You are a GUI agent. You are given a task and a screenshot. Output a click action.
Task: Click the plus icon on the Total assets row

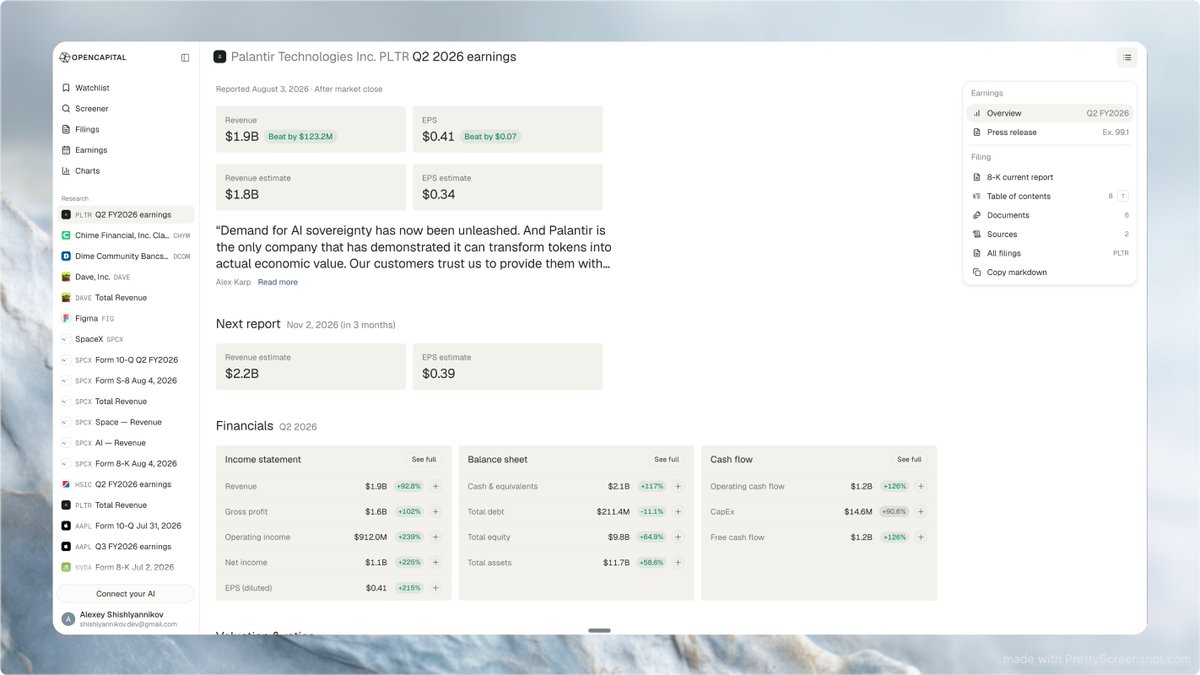pyautogui.click(x=678, y=563)
